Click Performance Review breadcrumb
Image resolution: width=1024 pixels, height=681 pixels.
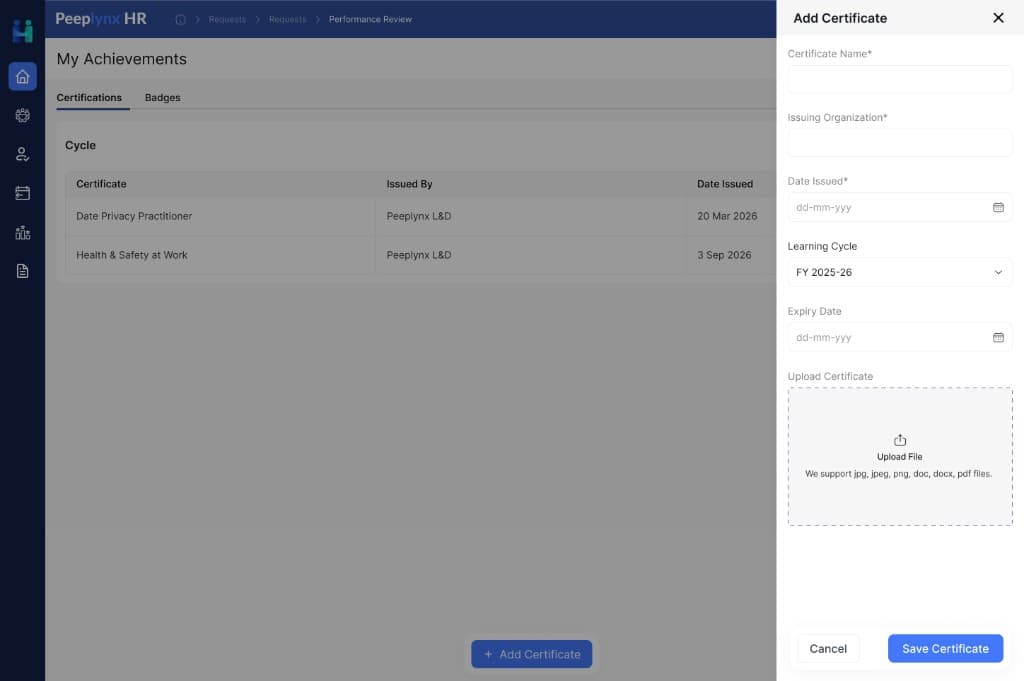pos(370,20)
